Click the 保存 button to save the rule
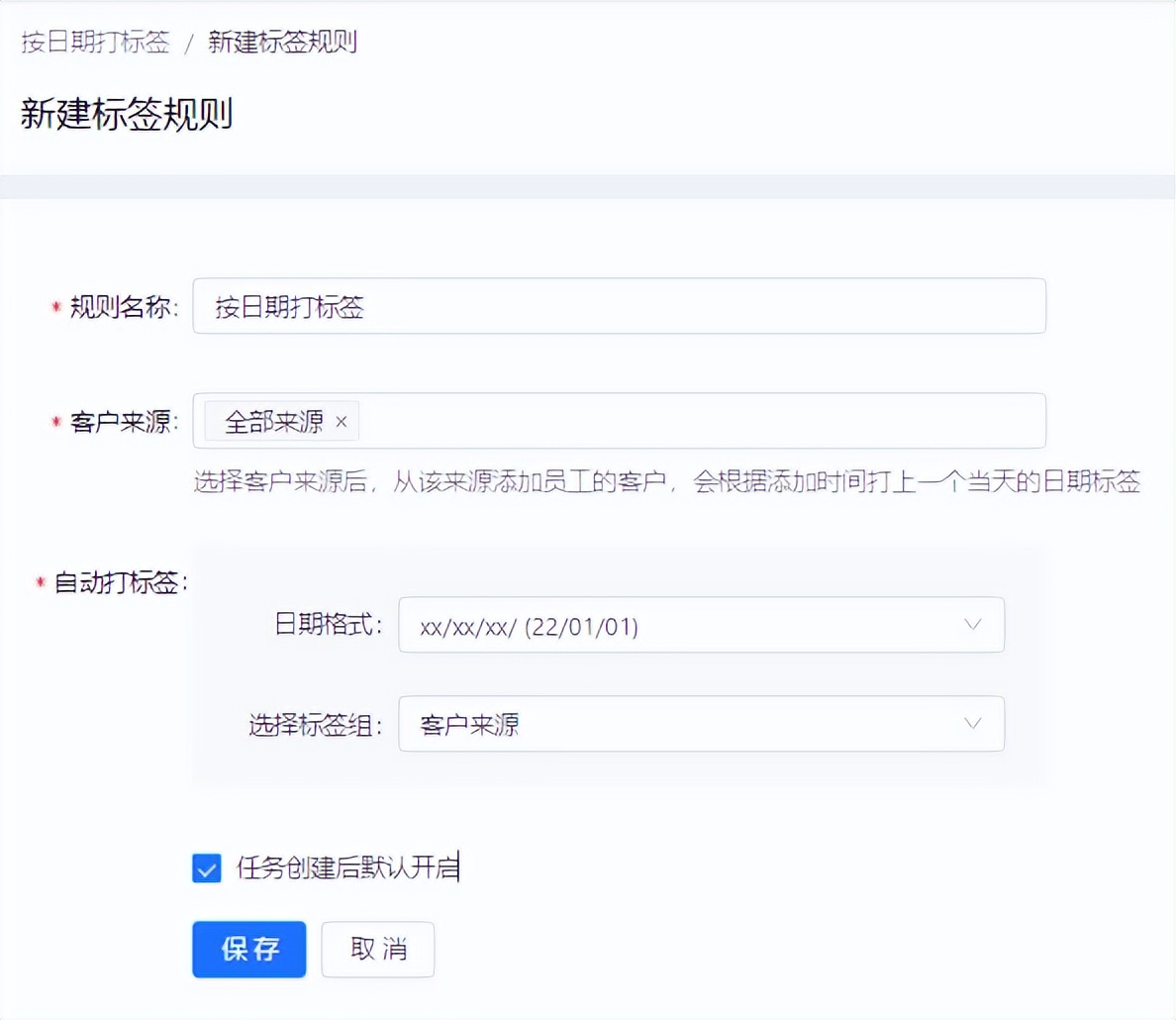The height and width of the screenshot is (1020, 1176). coord(248,949)
